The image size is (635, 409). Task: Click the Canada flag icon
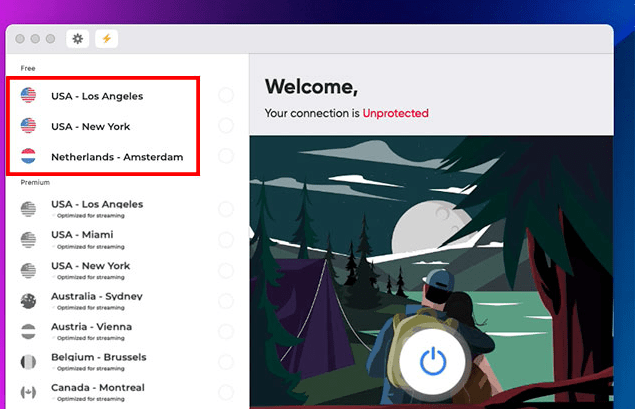(x=28, y=392)
